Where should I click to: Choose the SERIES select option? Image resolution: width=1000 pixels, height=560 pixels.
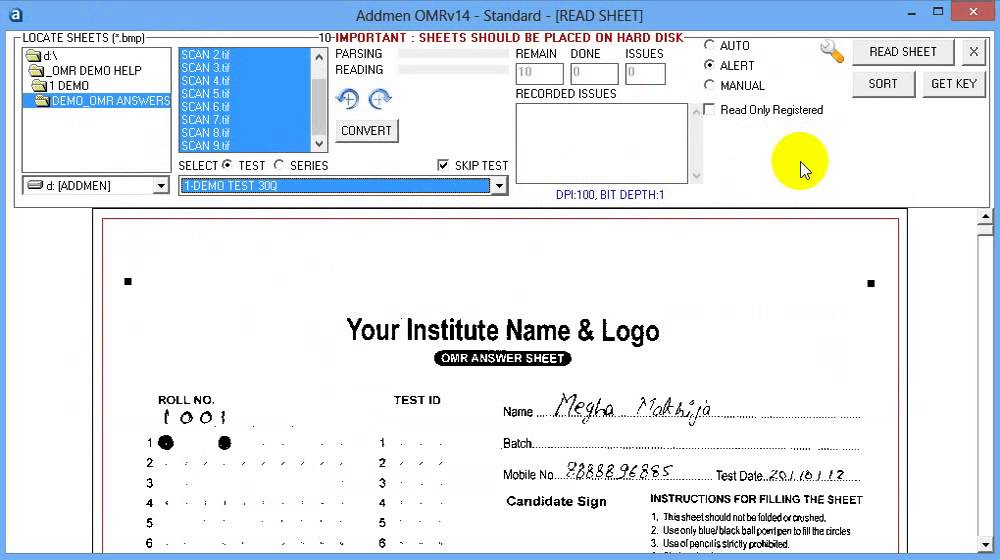click(279, 165)
